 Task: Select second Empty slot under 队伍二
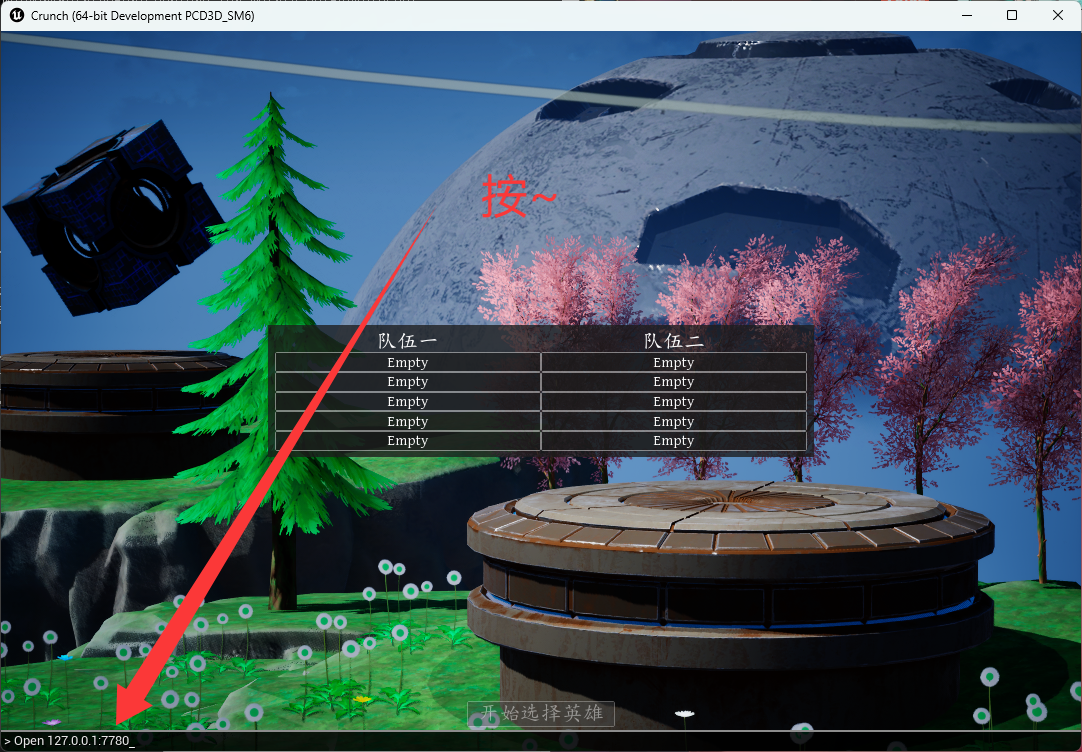pos(673,382)
